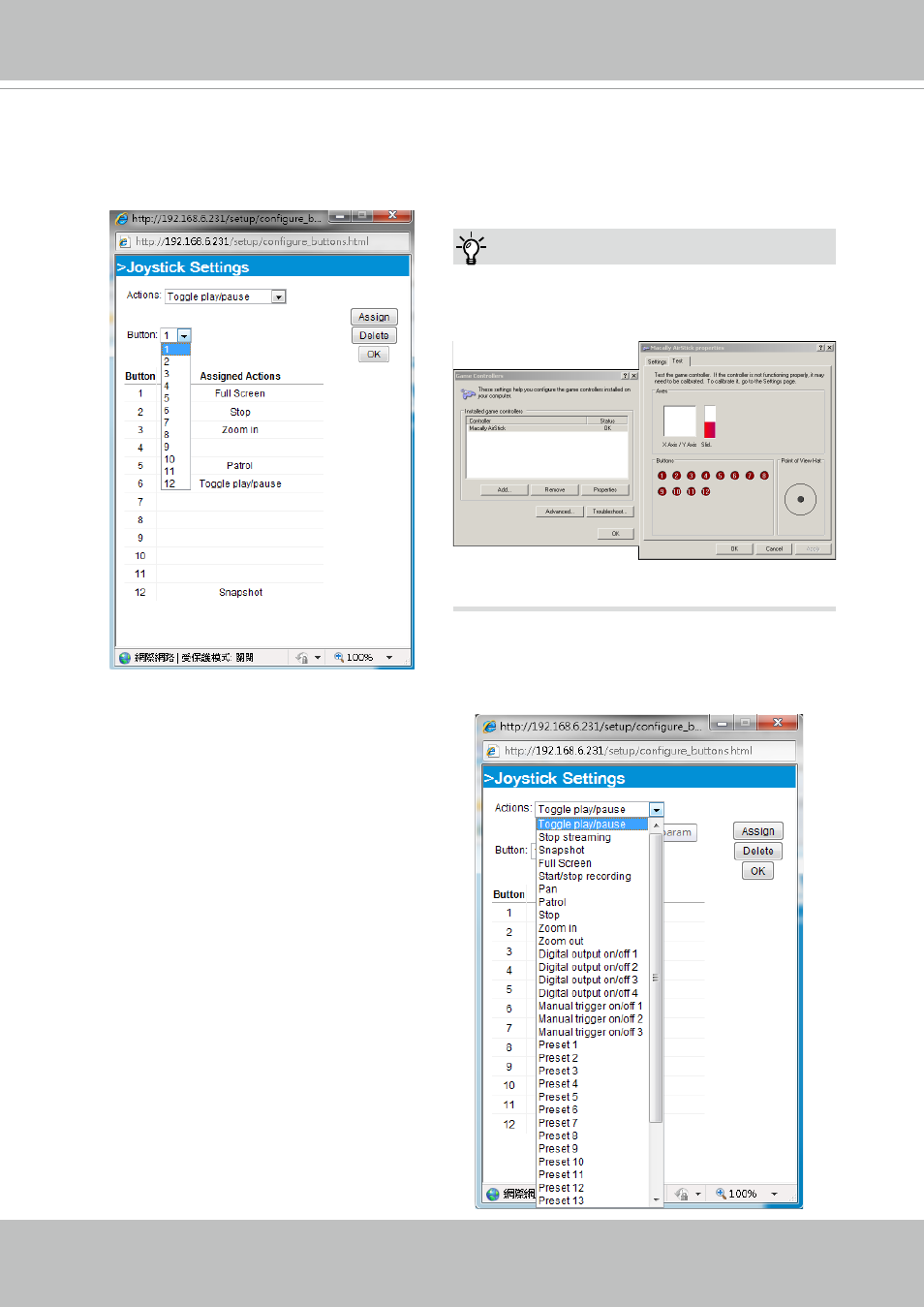The height and width of the screenshot is (1307, 924).
Task: Click the Properties button in Game Controllers
Action: coord(605,490)
